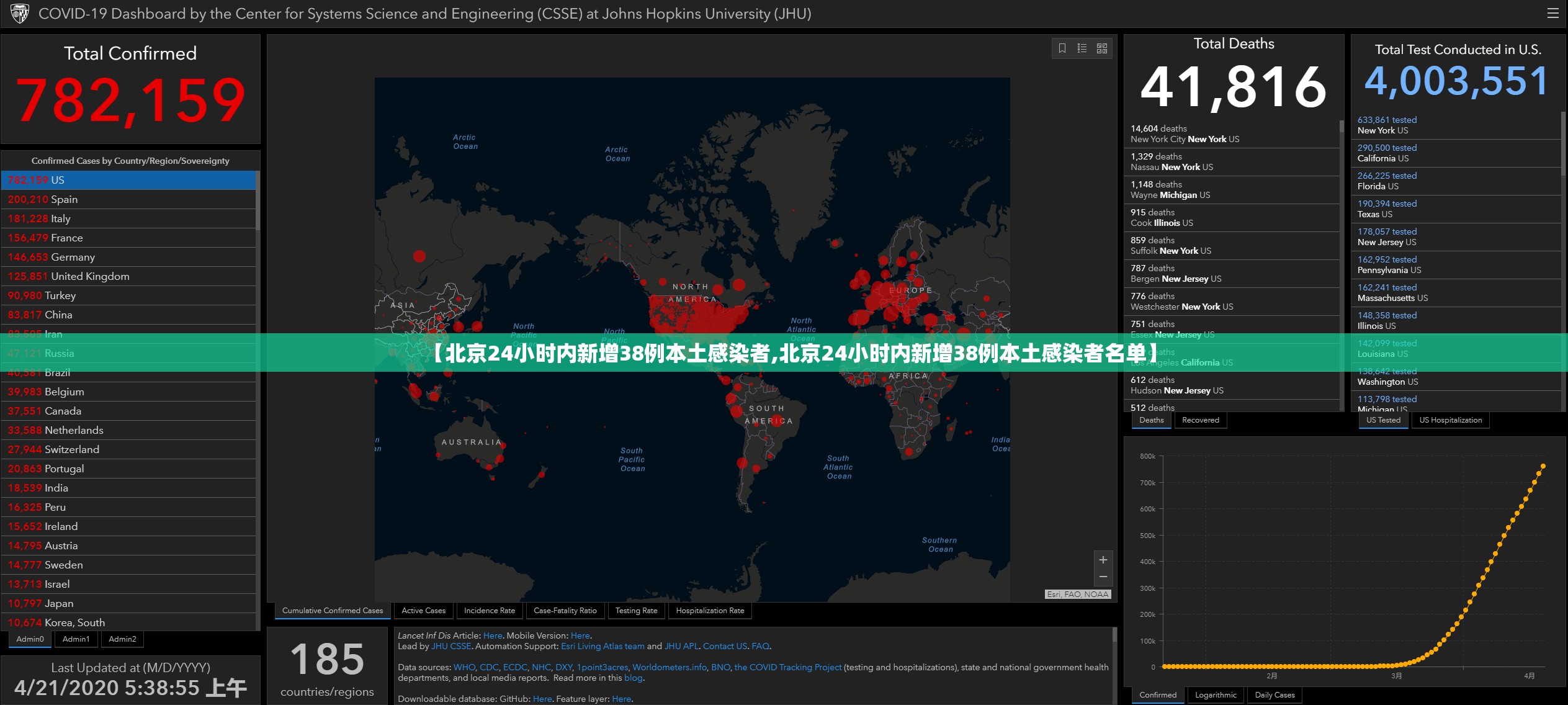The height and width of the screenshot is (705, 1568).
Task: Switch chart to Logarithmic tab
Action: 1216,695
